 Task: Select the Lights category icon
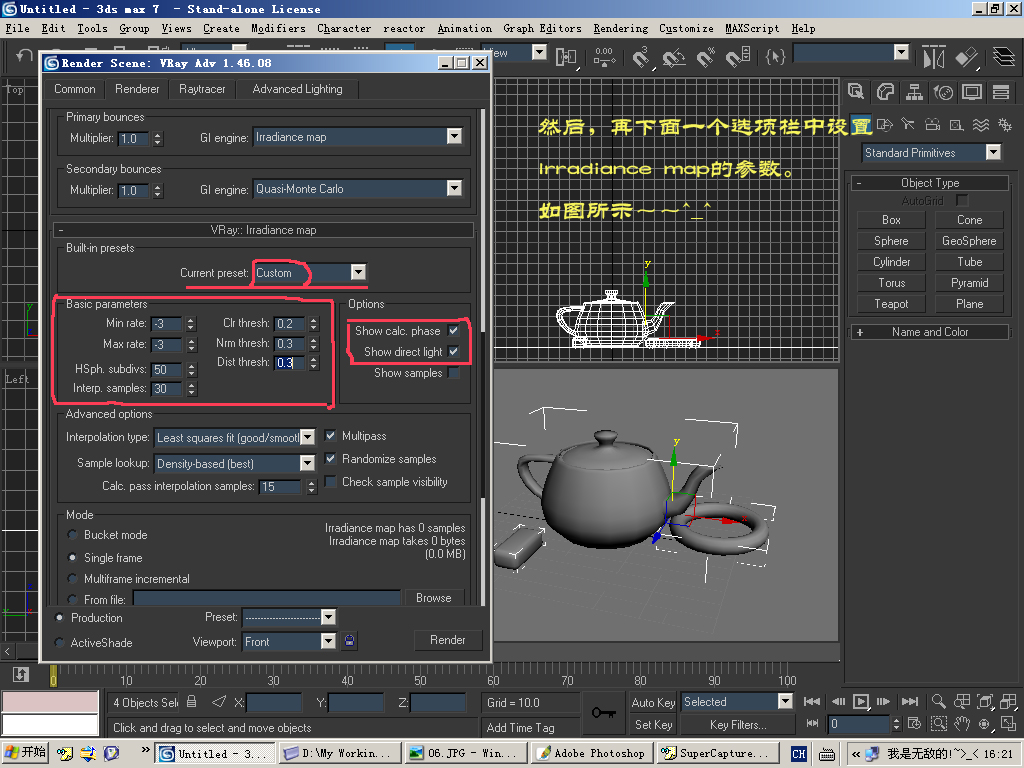coord(908,124)
